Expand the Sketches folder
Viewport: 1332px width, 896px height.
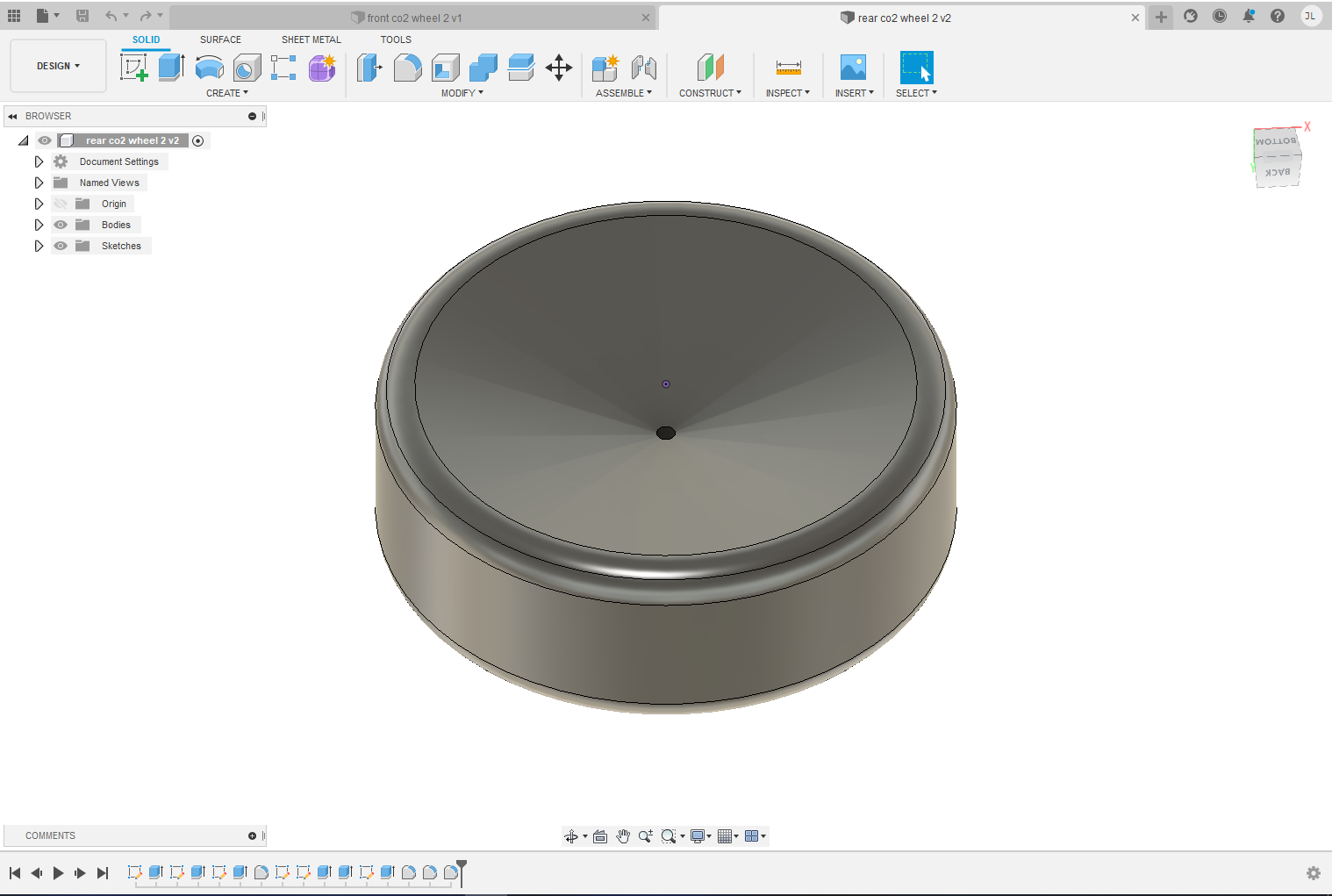(39, 246)
